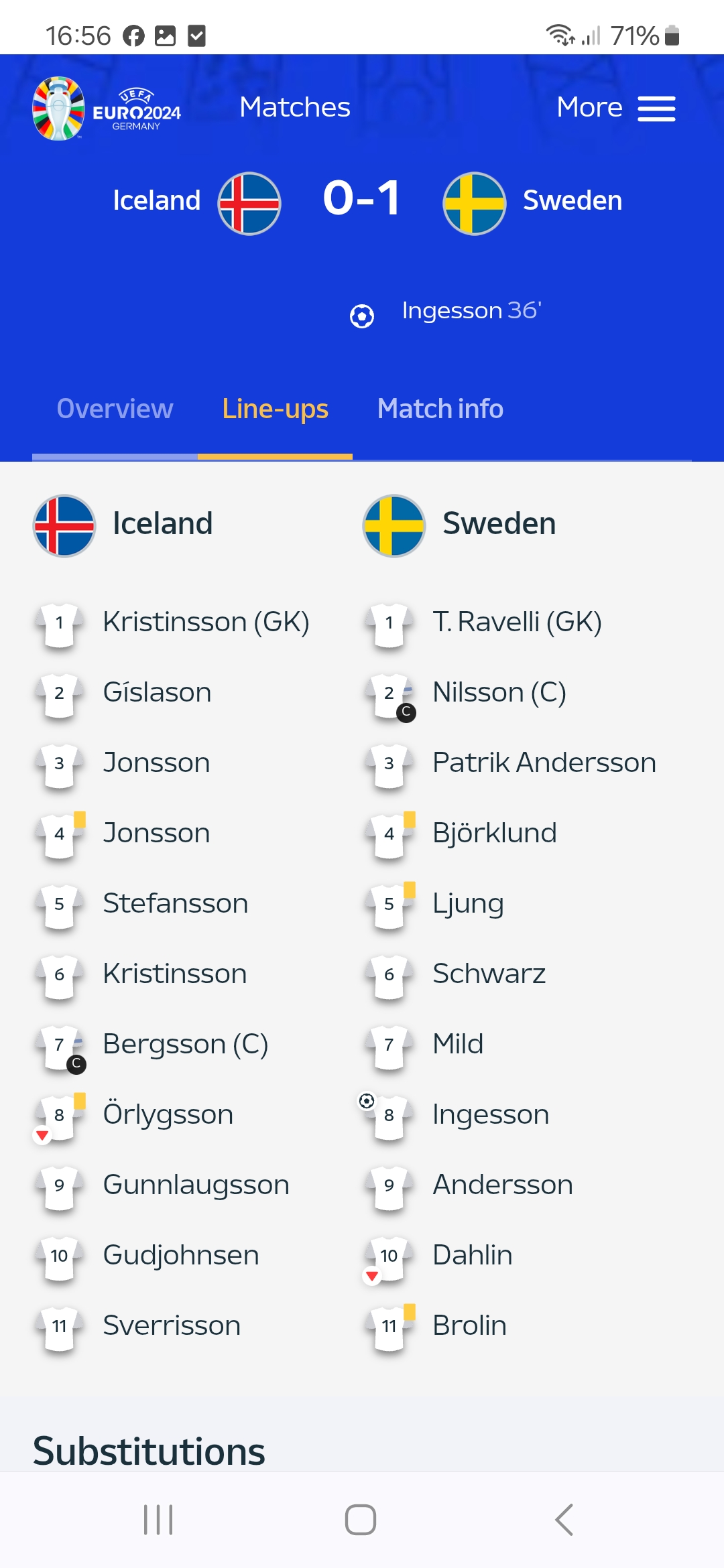Open player Brolin from Sweden line-up

click(469, 1325)
